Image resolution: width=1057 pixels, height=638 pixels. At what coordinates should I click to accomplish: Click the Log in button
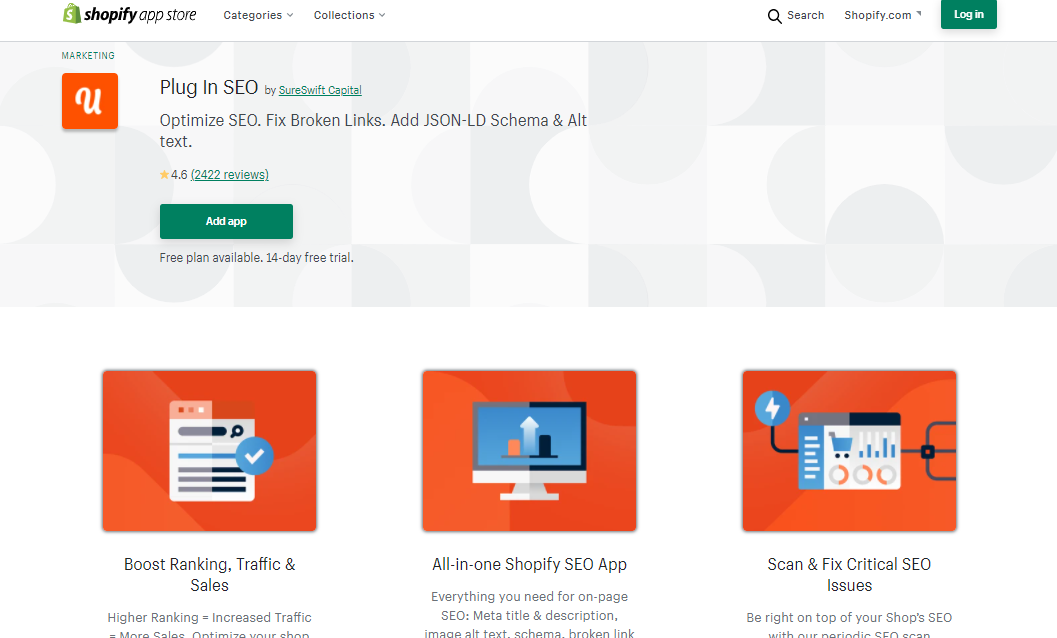tap(969, 14)
